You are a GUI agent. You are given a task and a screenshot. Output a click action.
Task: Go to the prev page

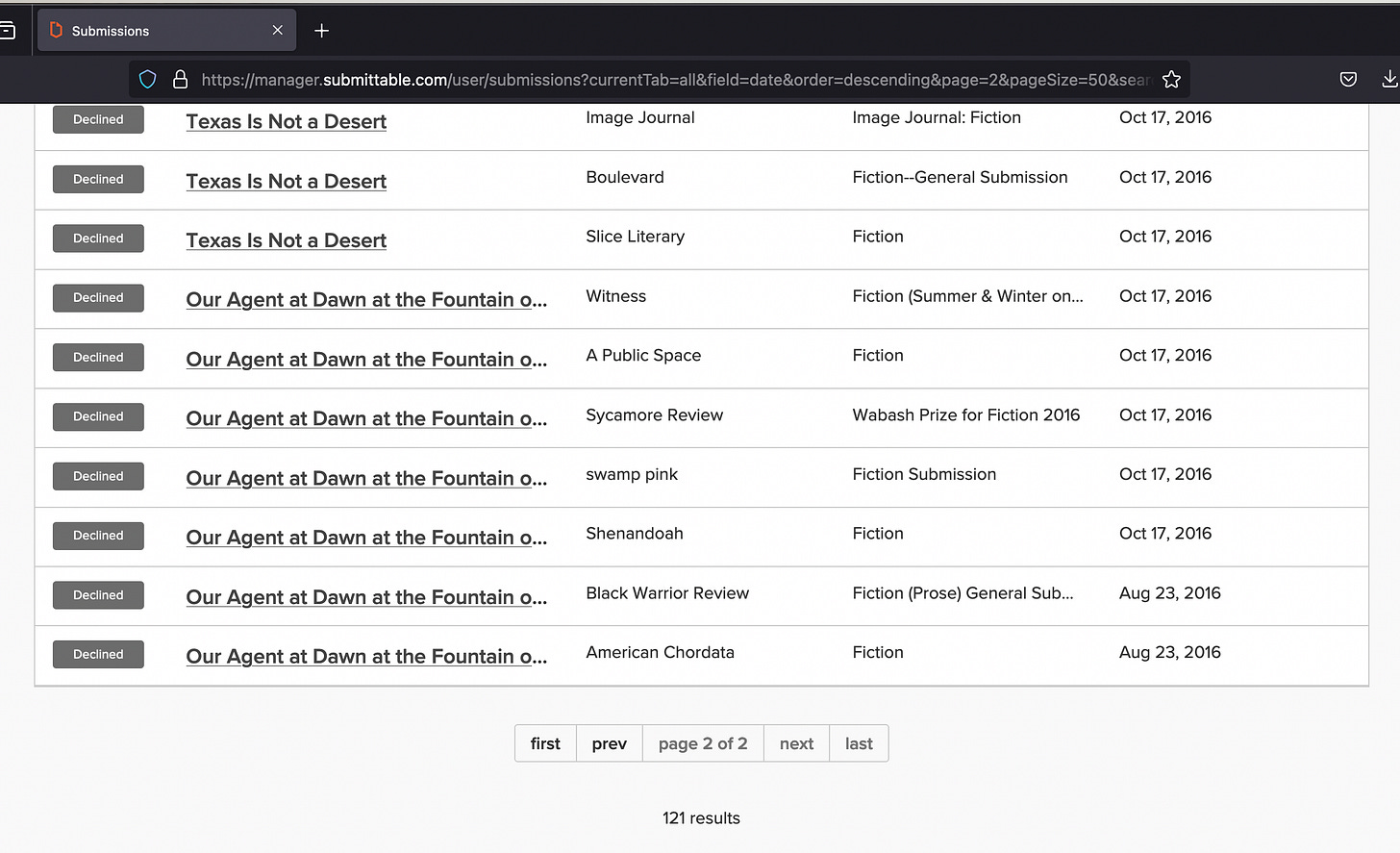coord(610,743)
